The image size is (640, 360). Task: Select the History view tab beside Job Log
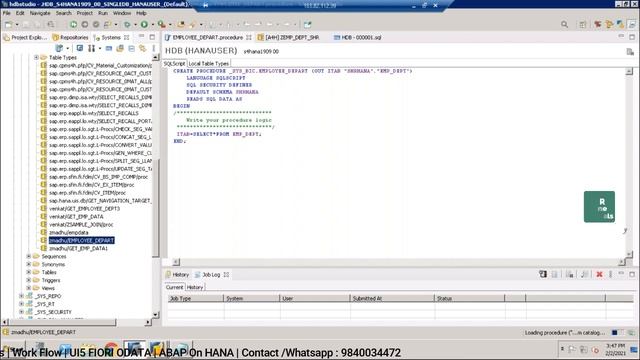177,275
